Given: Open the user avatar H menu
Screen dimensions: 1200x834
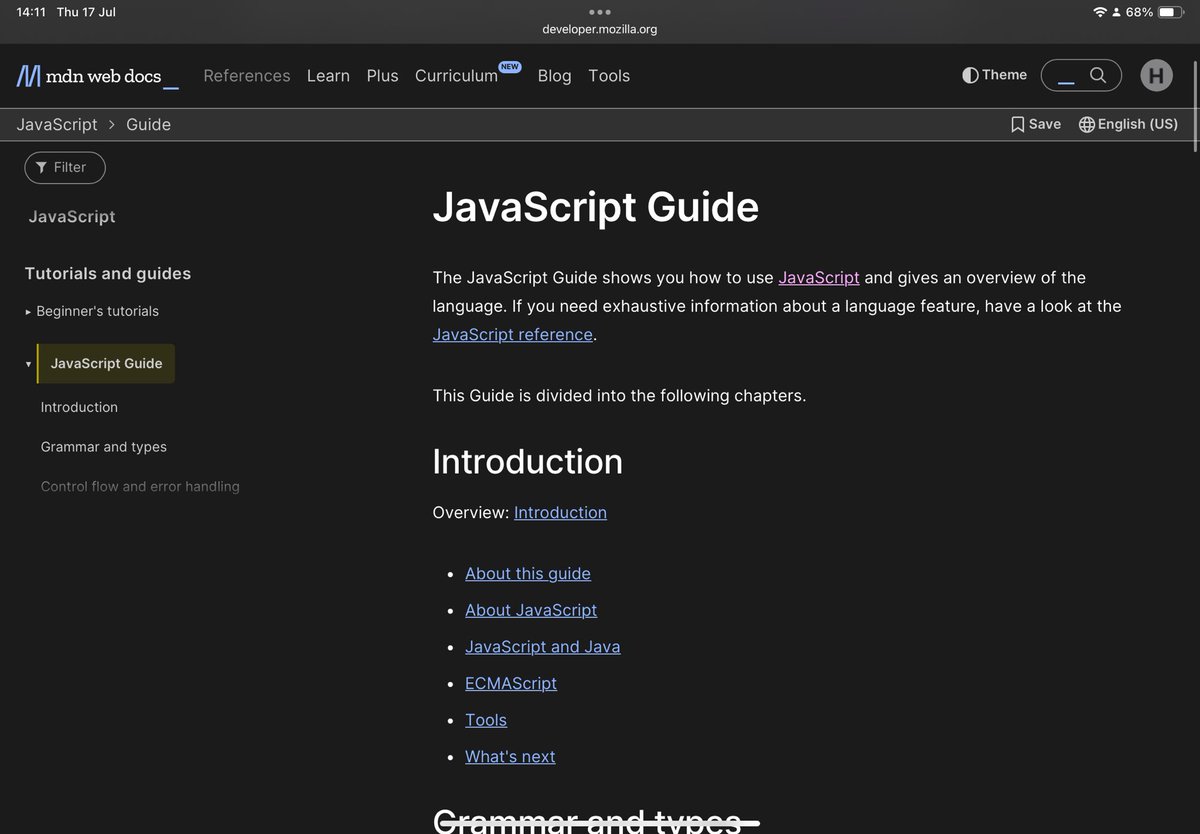Looking at the screenshot, I should tap(1156, 75).
